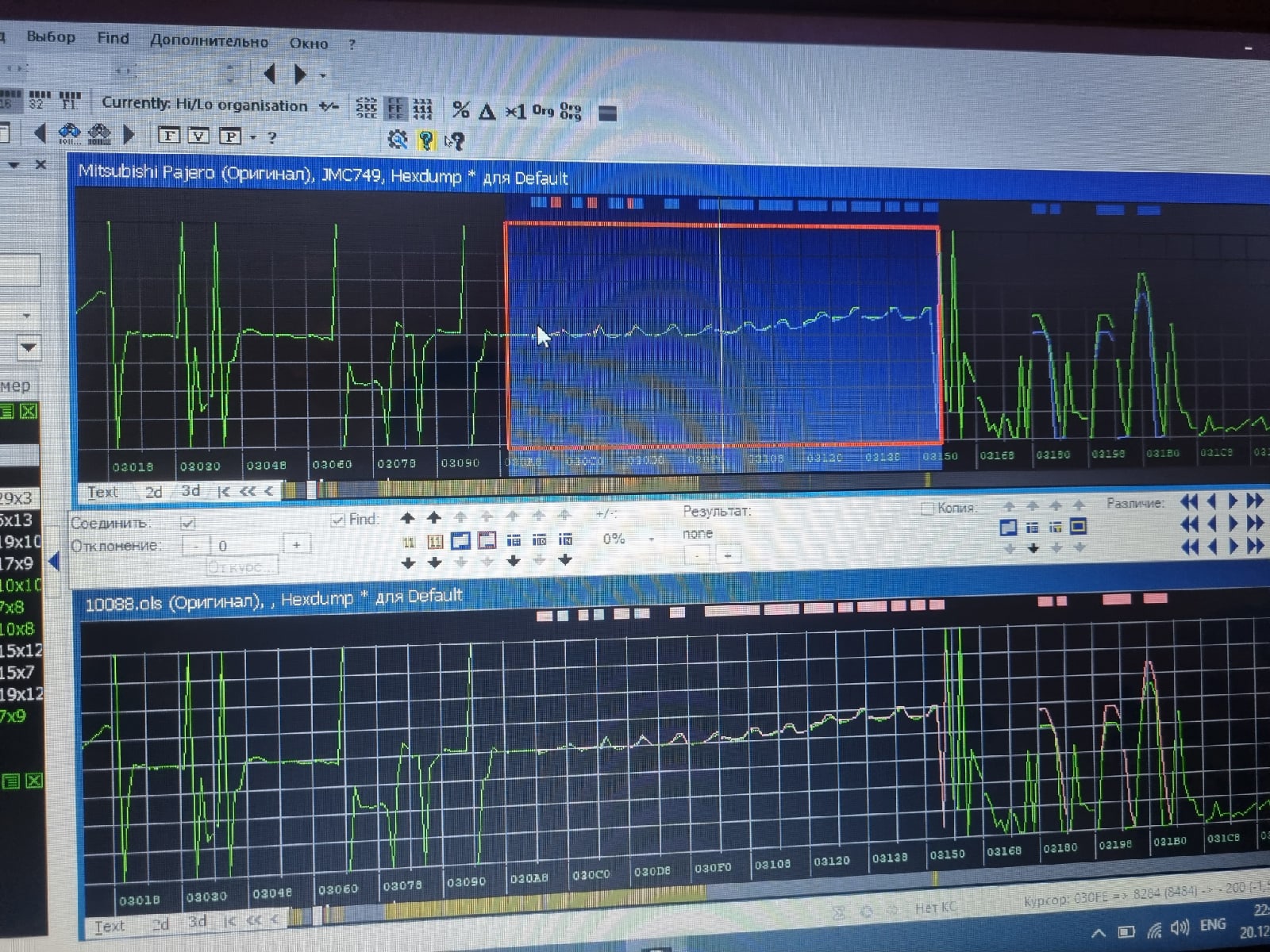Expand dropdown arrow beside the 'P' icon
Viewport: 1270px width, 952px height.
[252, 137]
